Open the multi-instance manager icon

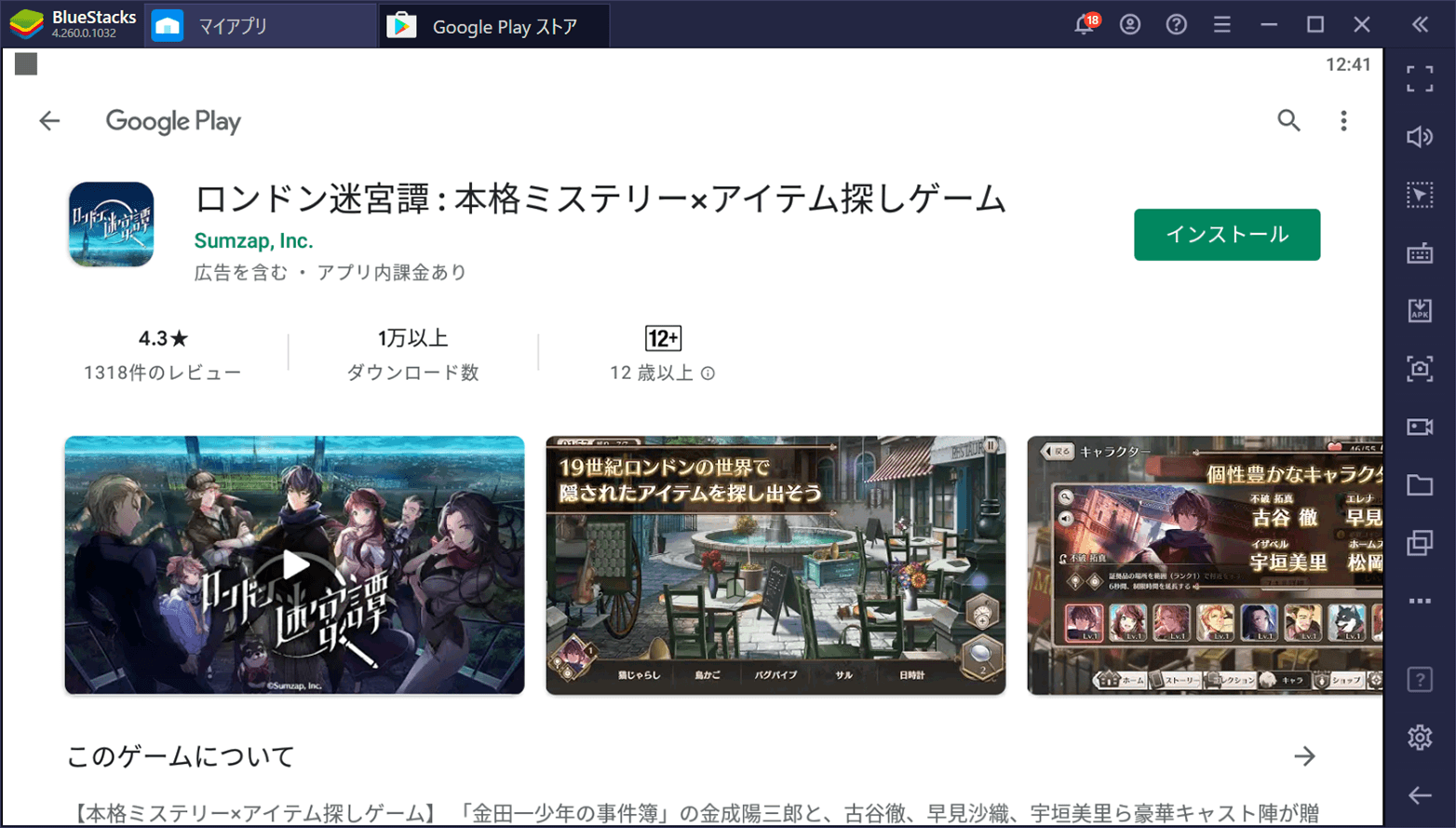tap(1420, 542)
